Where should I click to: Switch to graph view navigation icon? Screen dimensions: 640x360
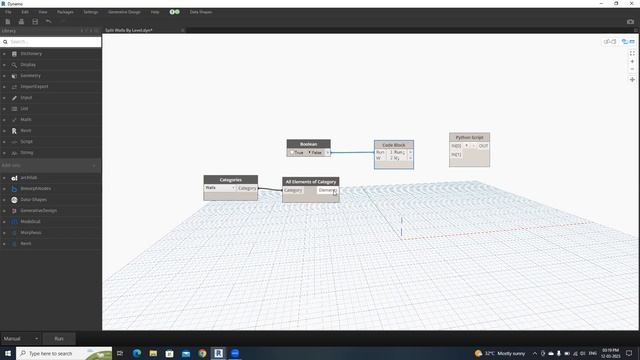609,42
